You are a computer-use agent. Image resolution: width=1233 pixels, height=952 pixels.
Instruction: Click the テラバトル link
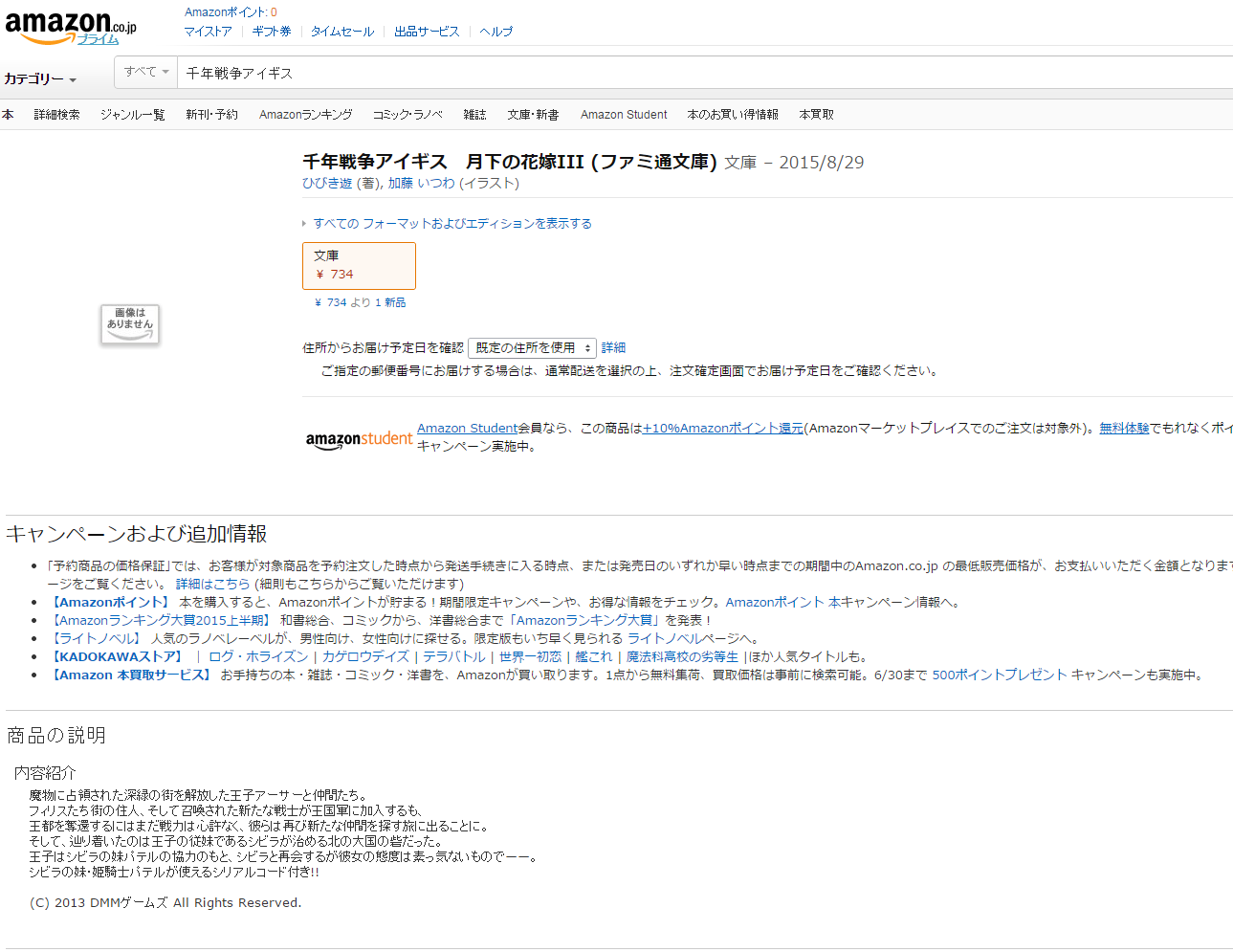coord(454,656)
